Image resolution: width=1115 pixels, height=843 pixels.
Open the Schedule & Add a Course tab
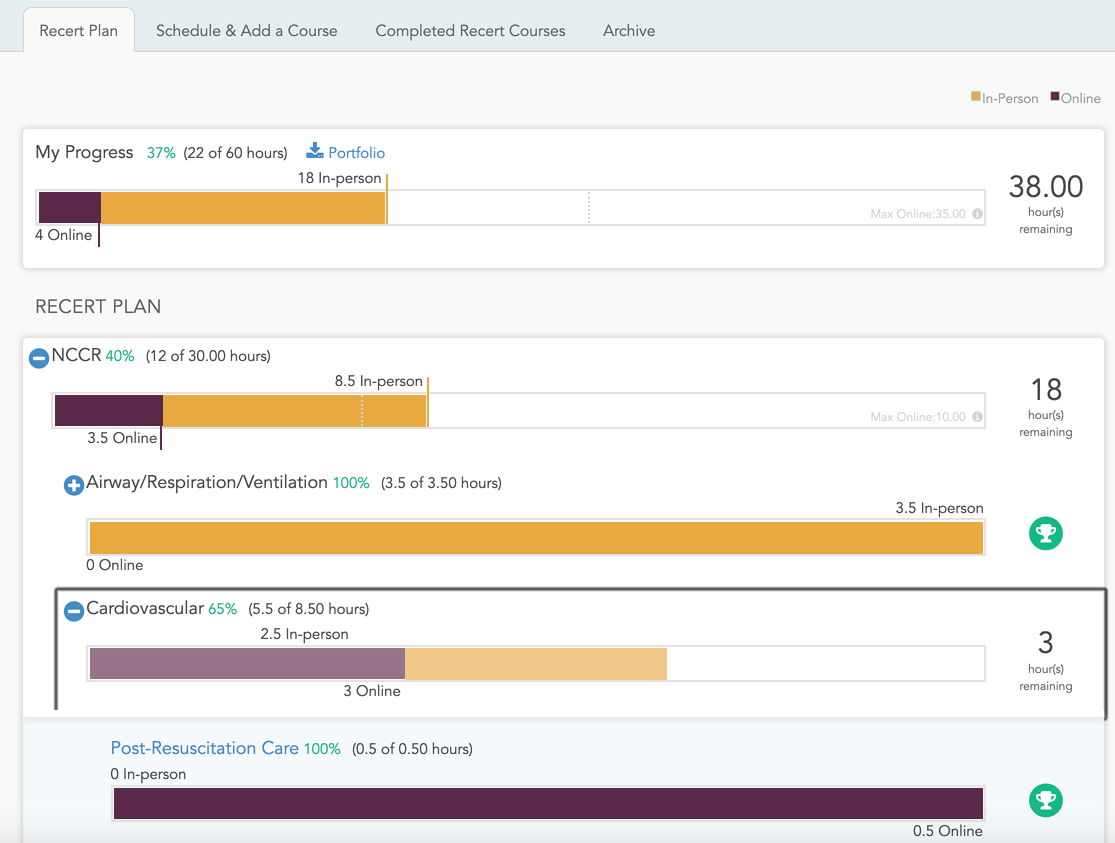click(x=246, y=31)
